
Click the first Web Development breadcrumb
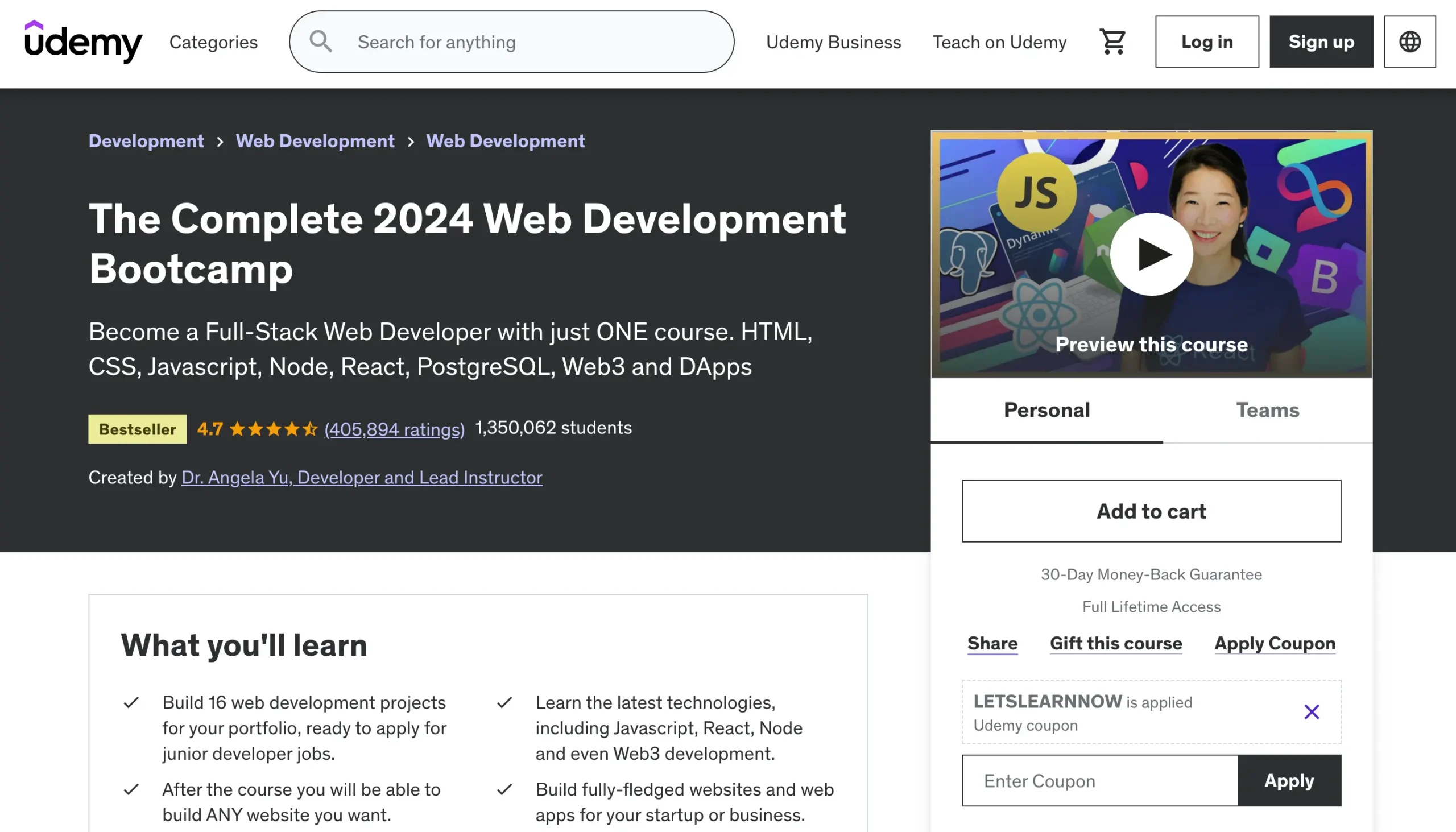coord(315,141)
